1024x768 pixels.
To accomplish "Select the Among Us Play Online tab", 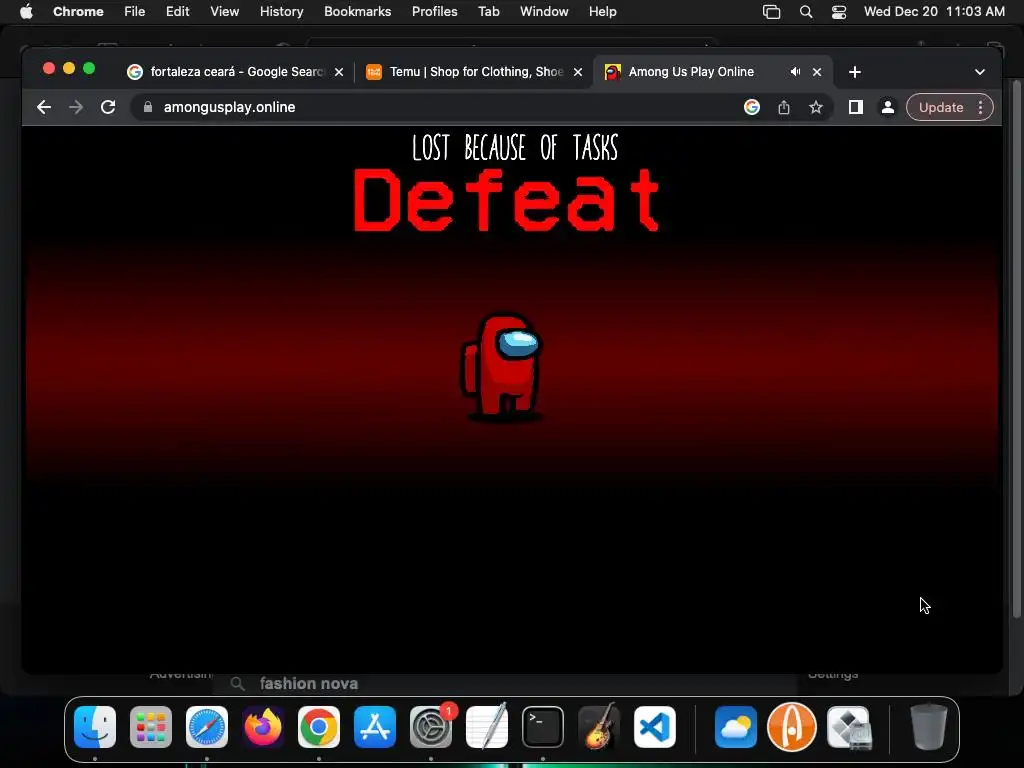I will tap(712, 72).
